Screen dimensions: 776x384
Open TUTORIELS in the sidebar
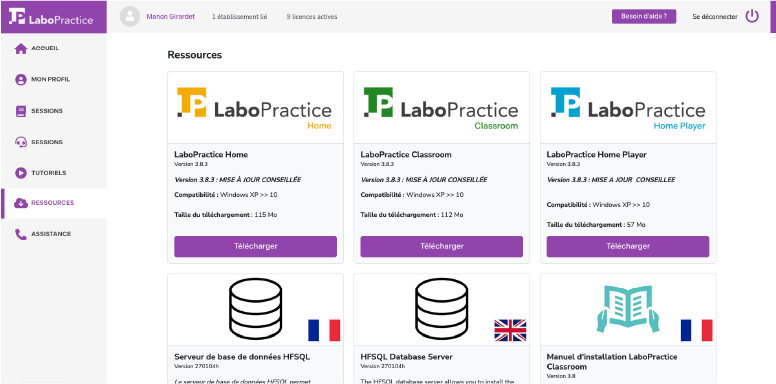(48, 173)
